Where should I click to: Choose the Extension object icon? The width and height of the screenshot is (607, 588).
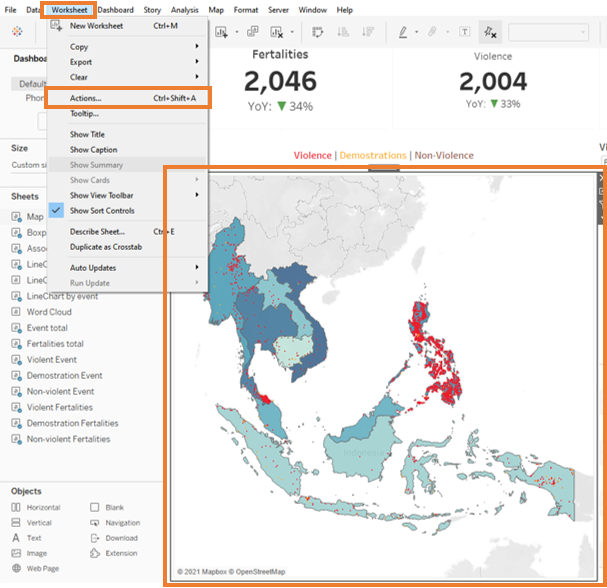pyautogui.click(x=95, y=553)
